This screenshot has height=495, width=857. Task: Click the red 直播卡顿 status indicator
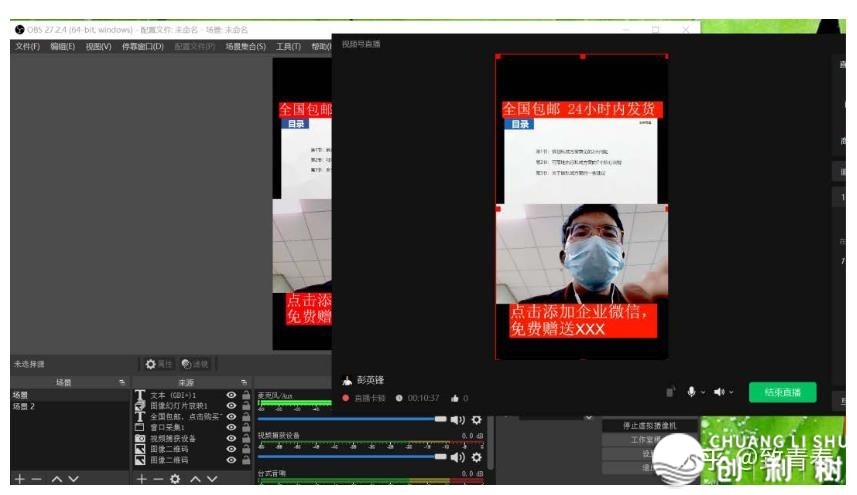(x=345, y=398)
